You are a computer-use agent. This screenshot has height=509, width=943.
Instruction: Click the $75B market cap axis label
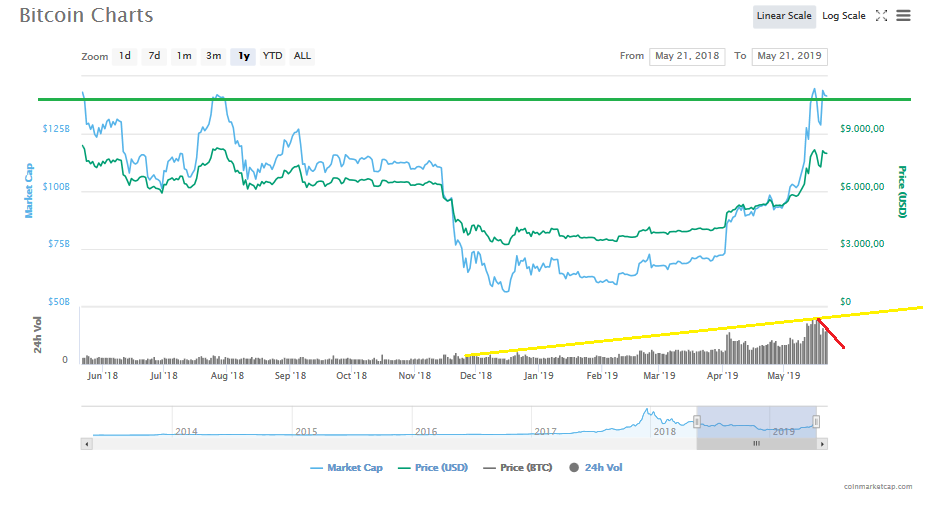pyautogui.click(x=59, y=244)
